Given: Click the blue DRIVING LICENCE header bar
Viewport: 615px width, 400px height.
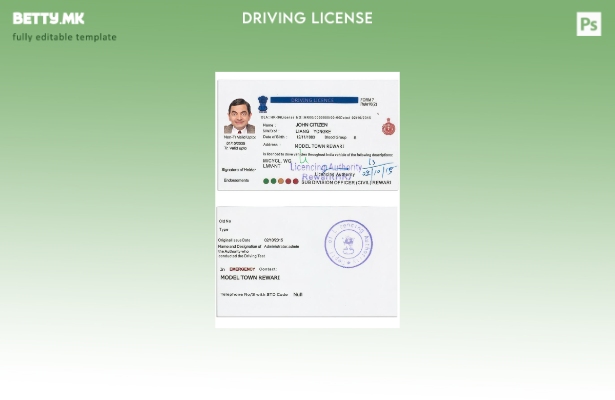Looking at the screenshot, I should (314, 100).
